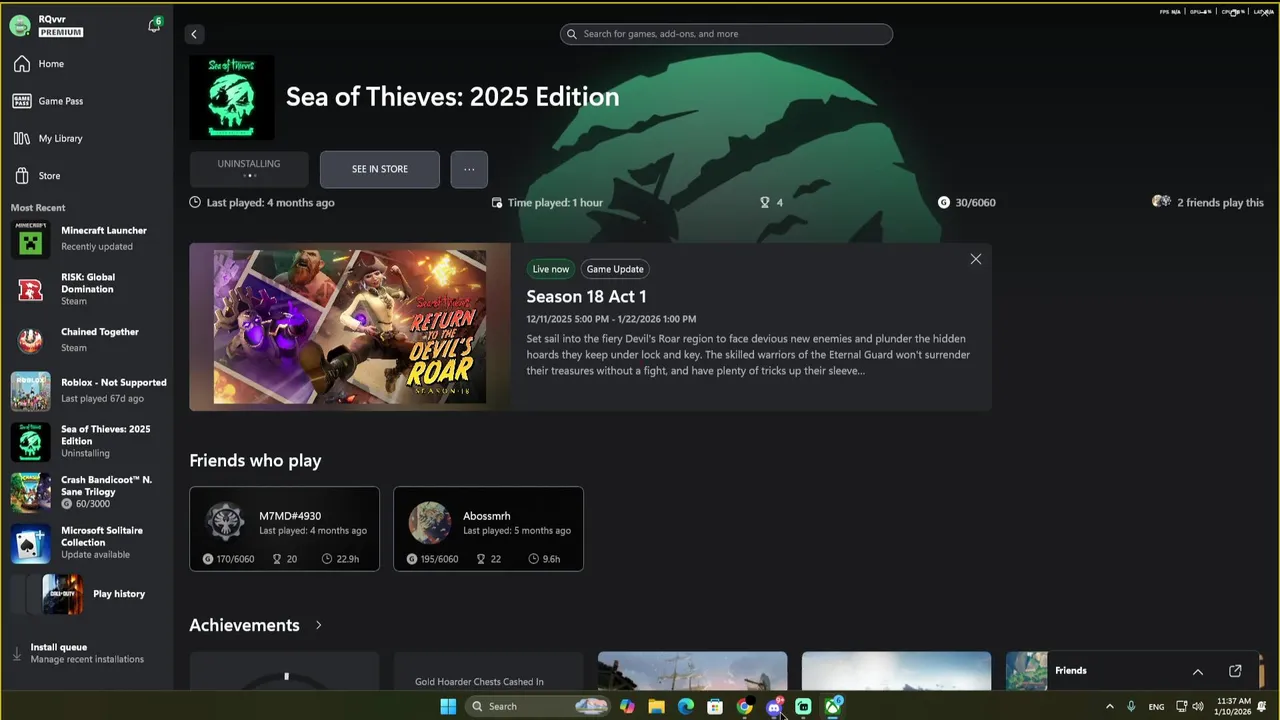Open the Windows Start button
The image size is (1280, 720).
(448, 706)
